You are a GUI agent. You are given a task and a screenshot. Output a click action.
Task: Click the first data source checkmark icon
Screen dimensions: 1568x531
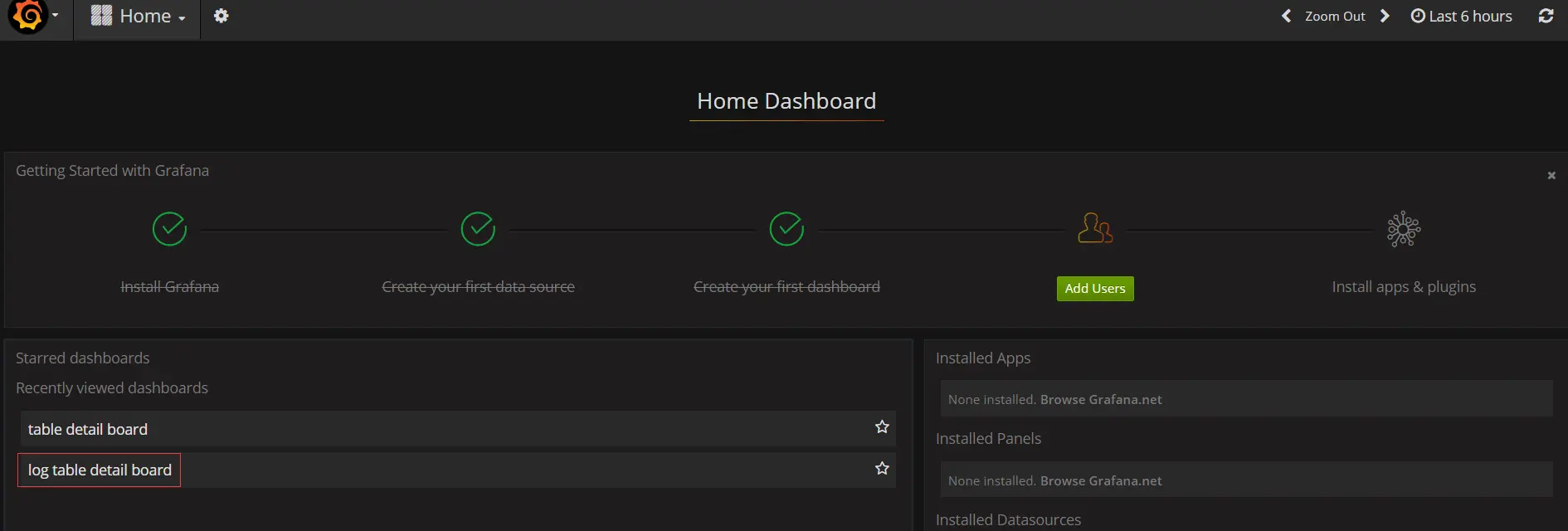point(478,229)
